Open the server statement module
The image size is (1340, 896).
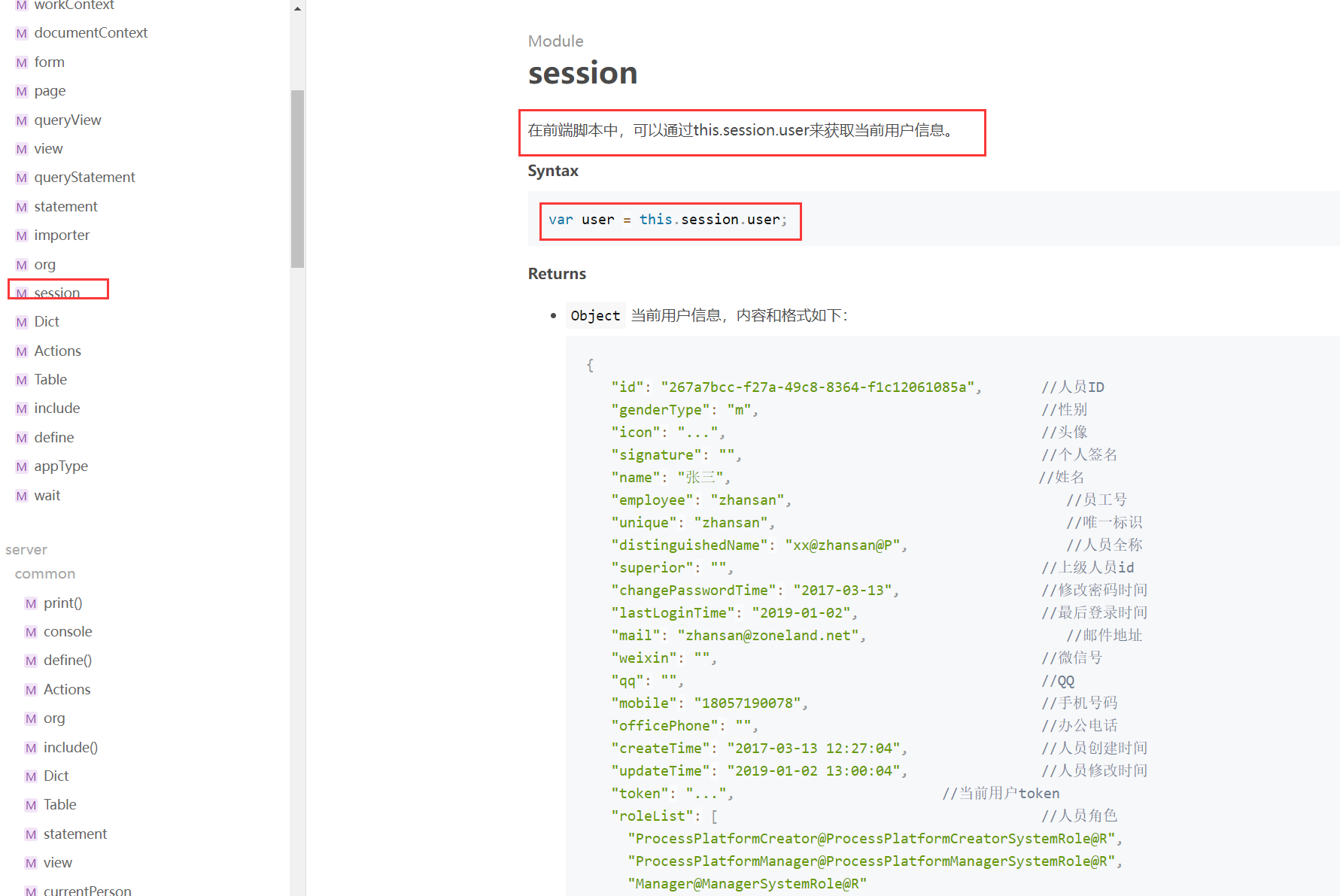pos(75,834)
